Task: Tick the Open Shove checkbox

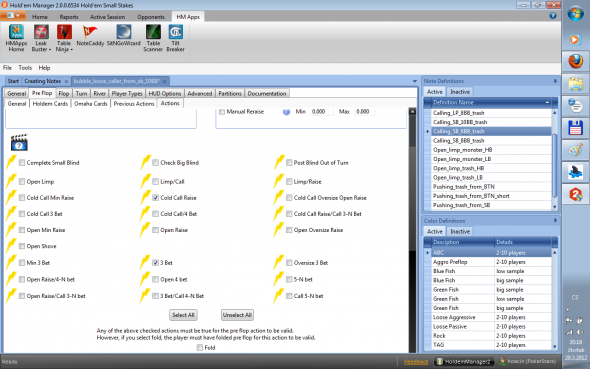Action: pos(22,246)
